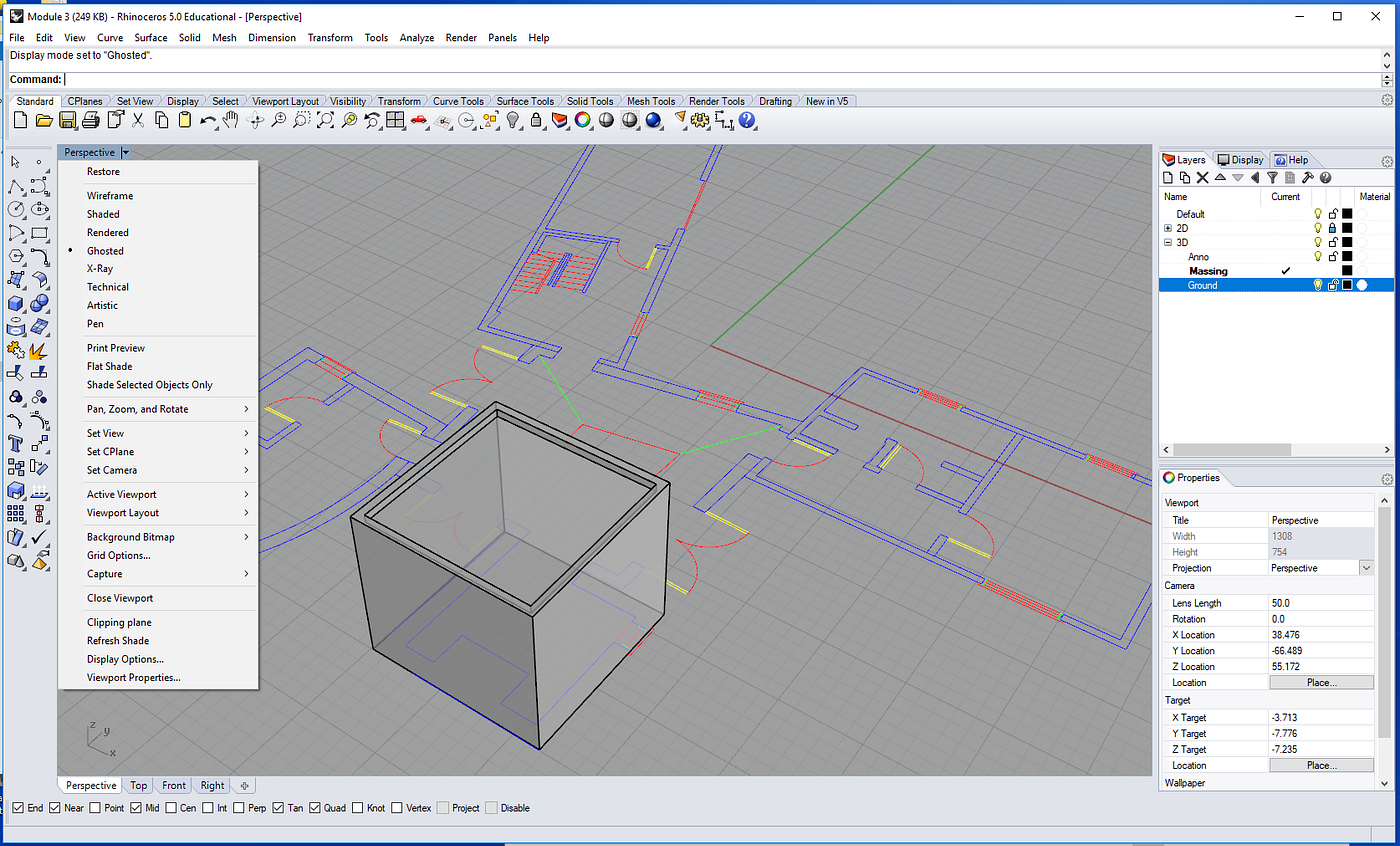Click the Box solid tool icon
1400x846 pixels.
15,304
